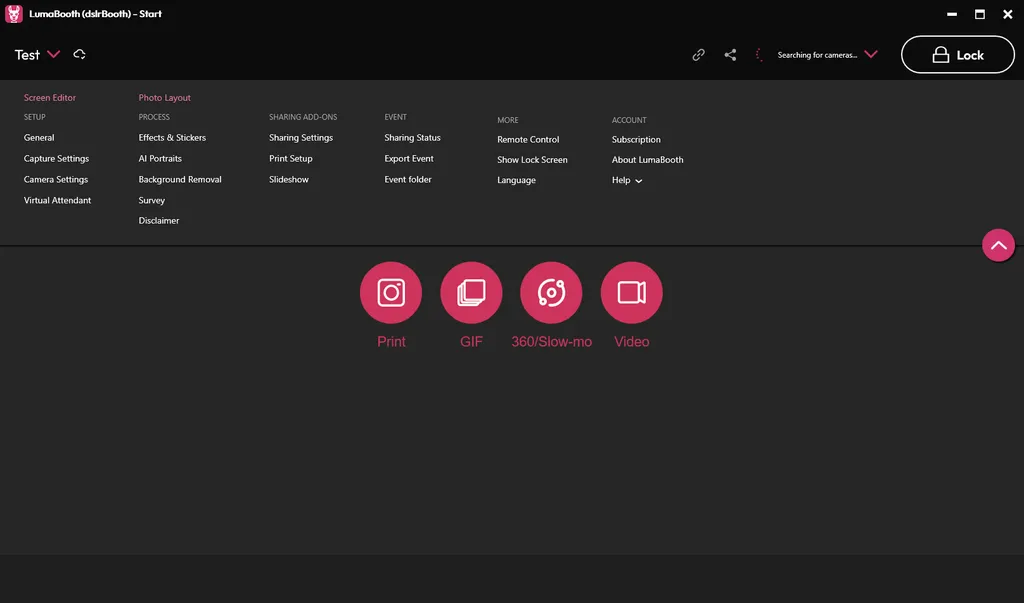
Task: Close the LumaBooth window
Action: pyautogui.click(x=1008, y=14)
